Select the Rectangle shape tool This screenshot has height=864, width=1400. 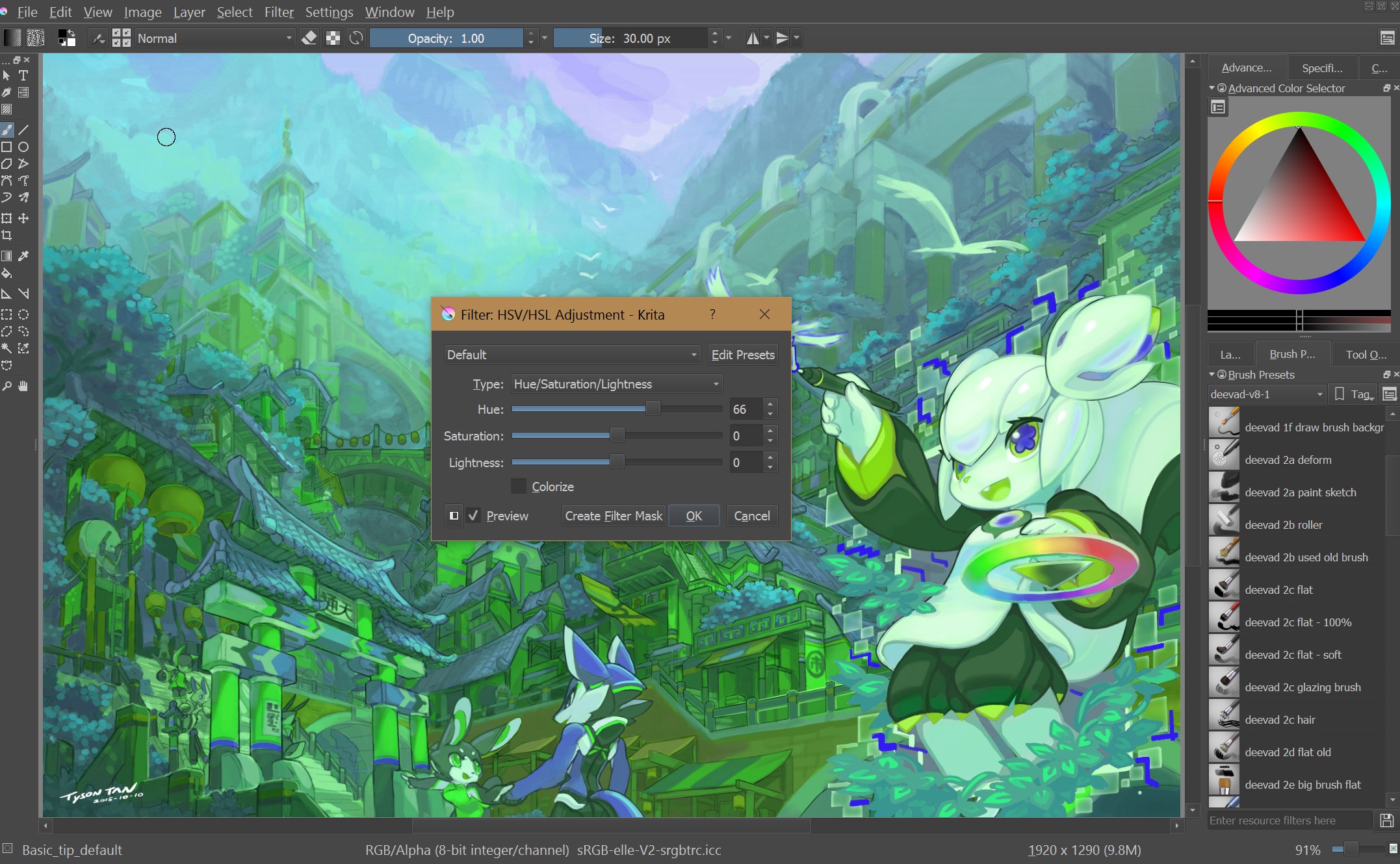6,147
